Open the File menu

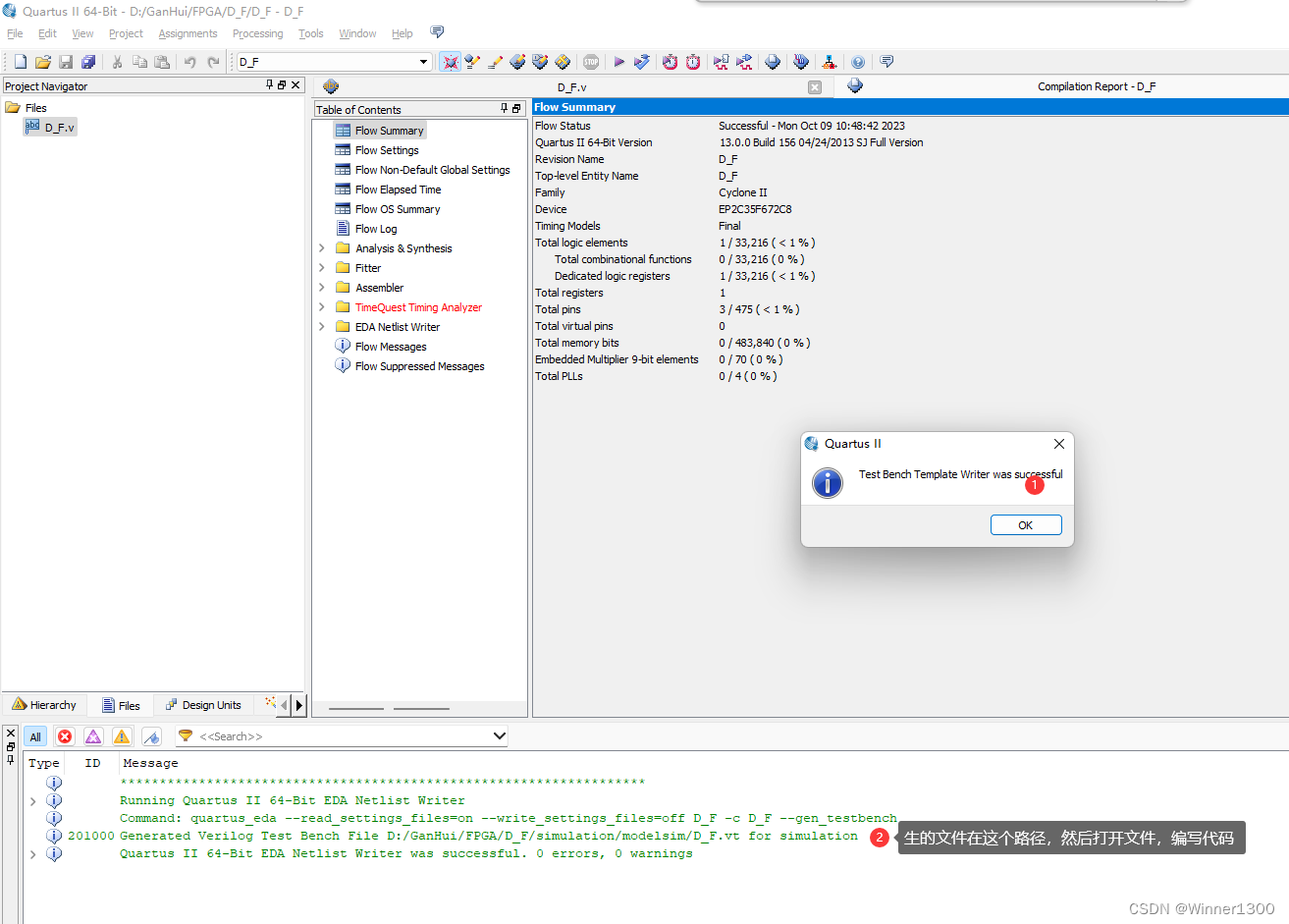(15, 33)
